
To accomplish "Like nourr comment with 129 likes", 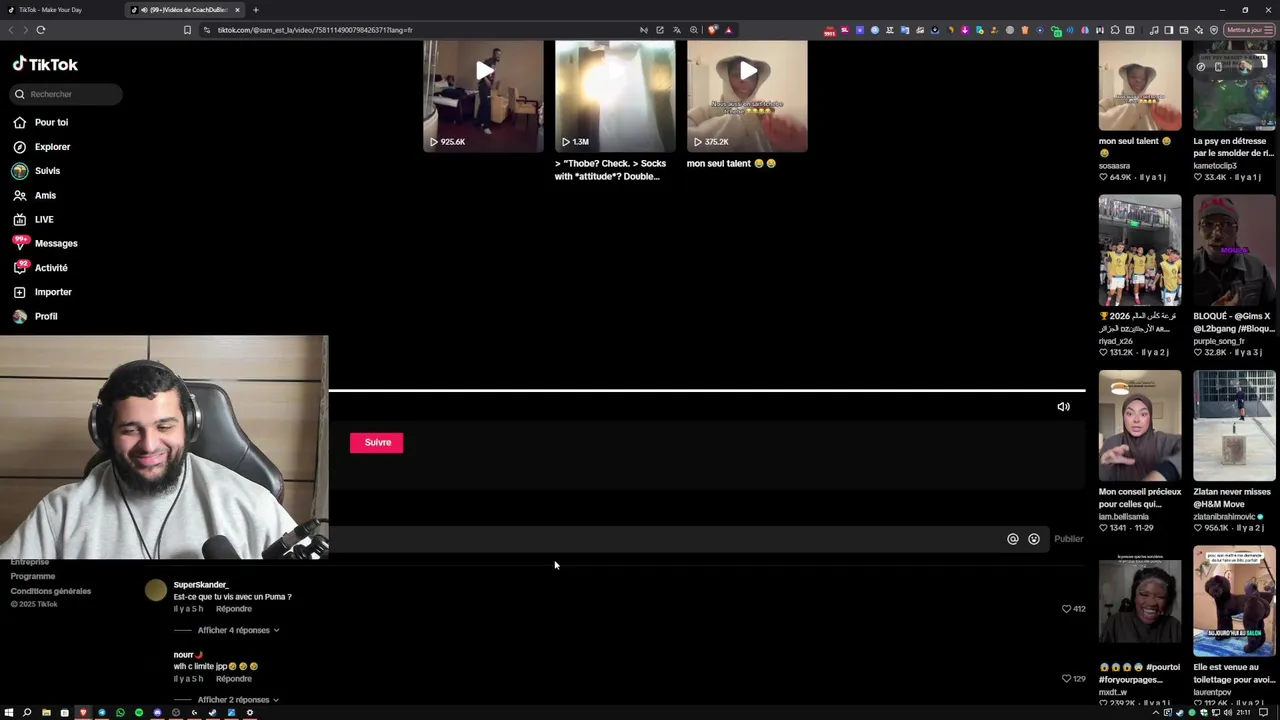I will [x=1066, y=679].
